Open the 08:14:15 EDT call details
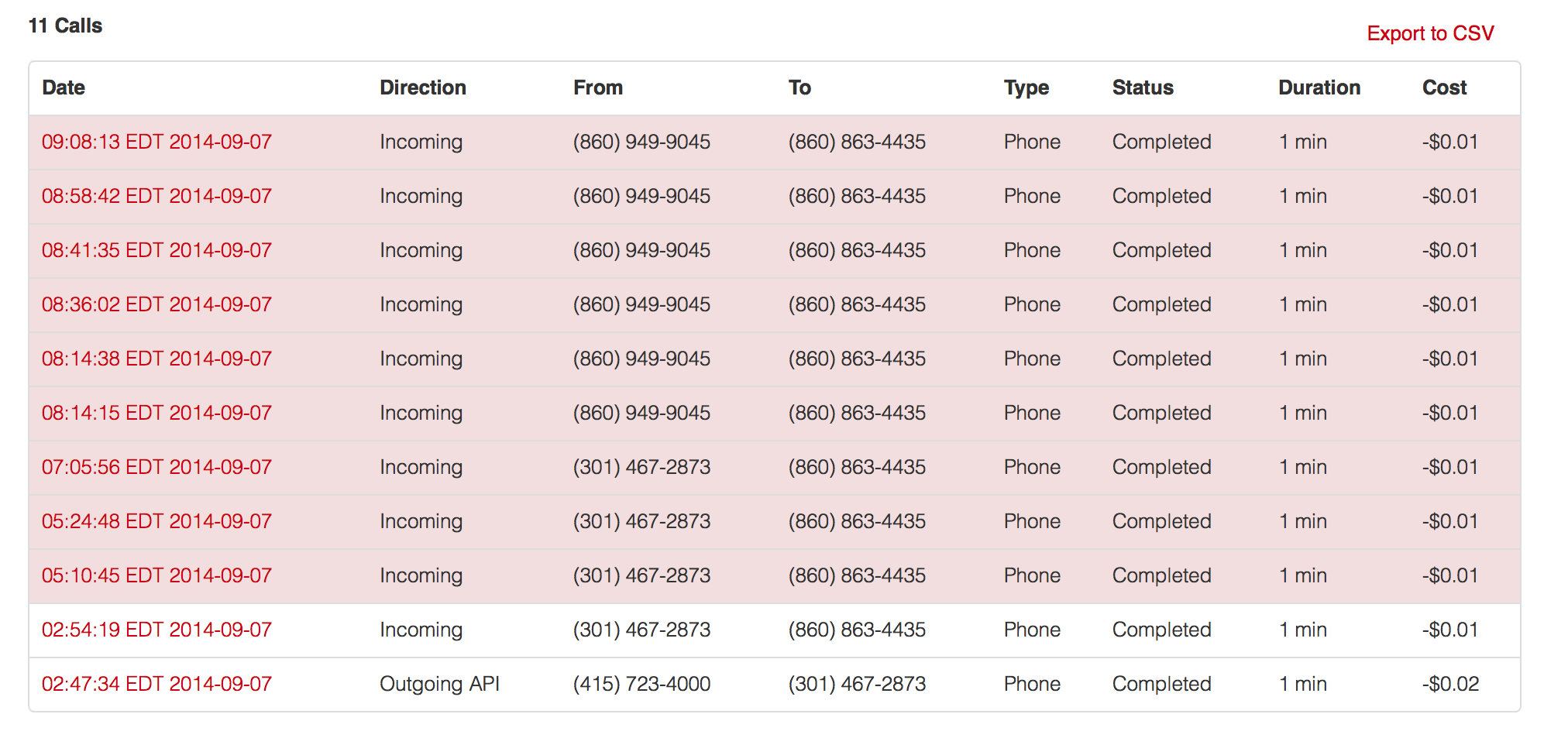Viewport: 1568px width, 745px height. (x=156, y=413)
